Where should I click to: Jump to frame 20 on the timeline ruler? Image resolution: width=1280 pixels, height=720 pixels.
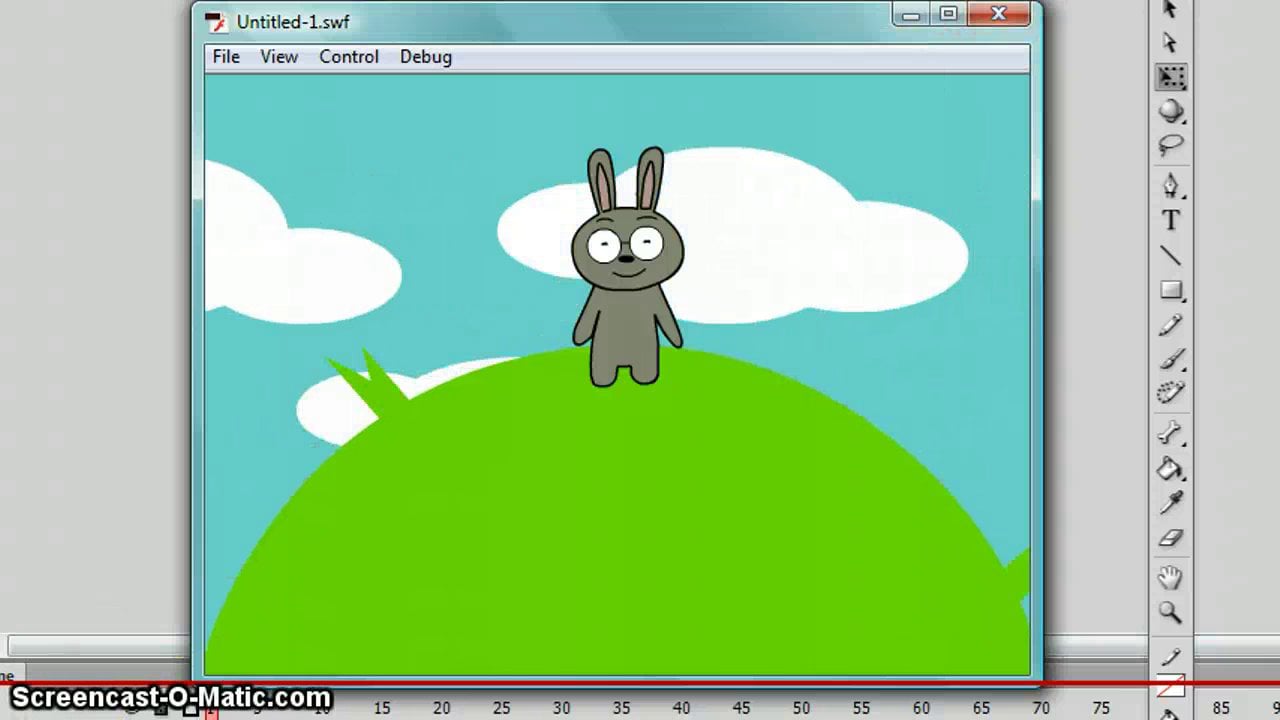[442, 708]
